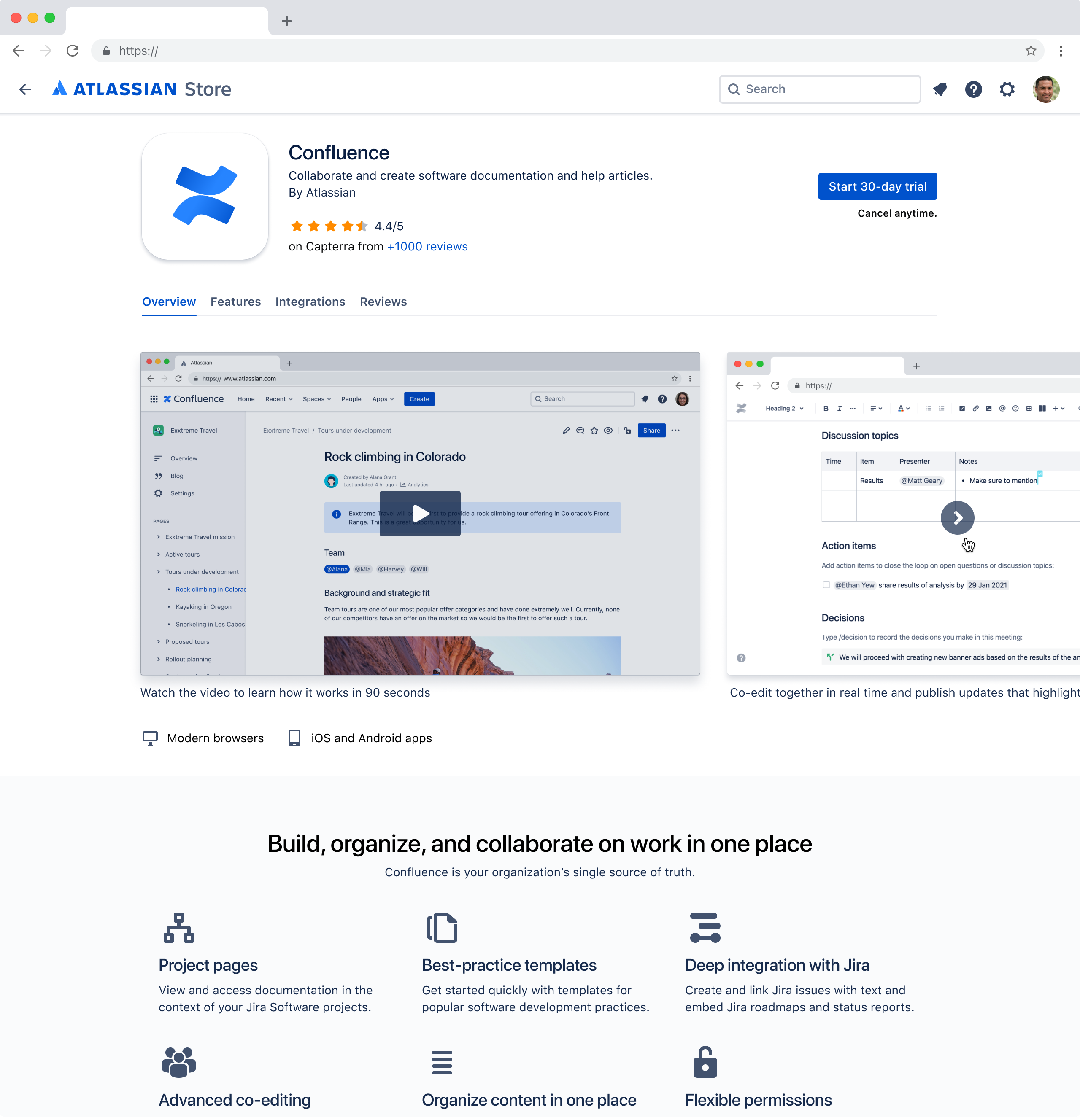Click the large Confluence app icon
The image size is (1080, 1120).
(205, 197)
